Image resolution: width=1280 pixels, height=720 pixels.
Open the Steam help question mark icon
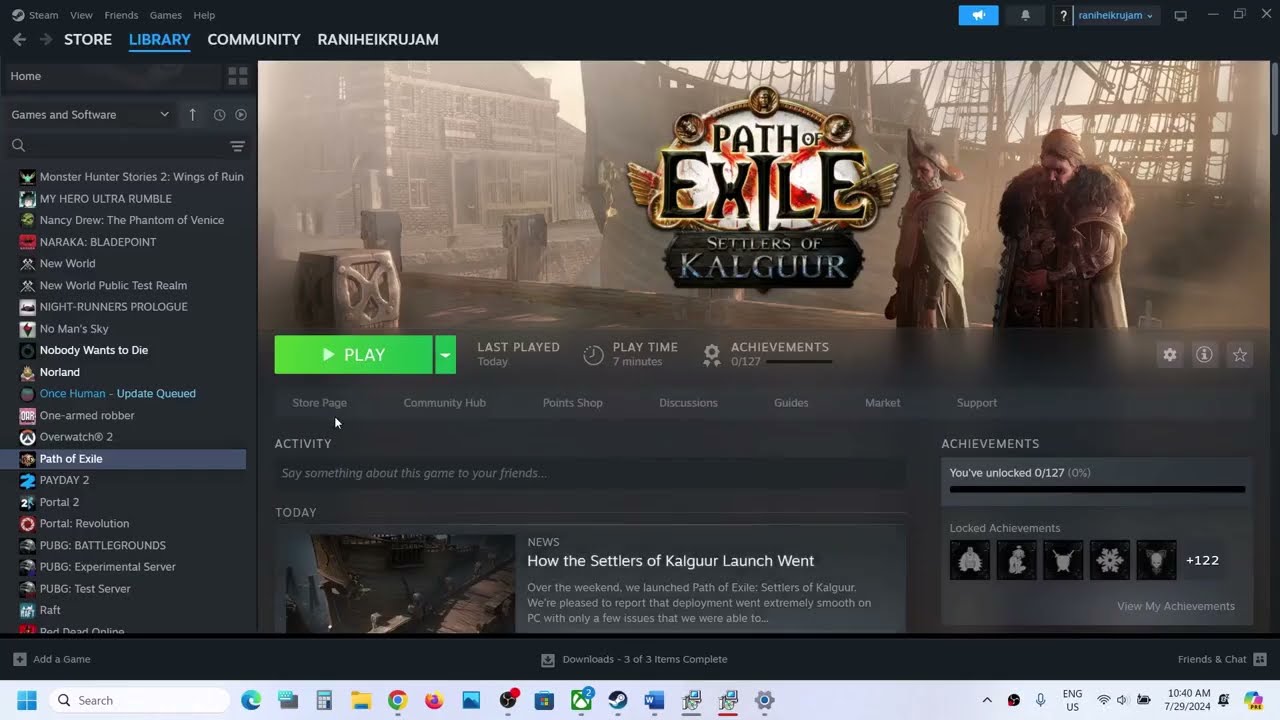pyautogui.click(x=1063, y=15)
